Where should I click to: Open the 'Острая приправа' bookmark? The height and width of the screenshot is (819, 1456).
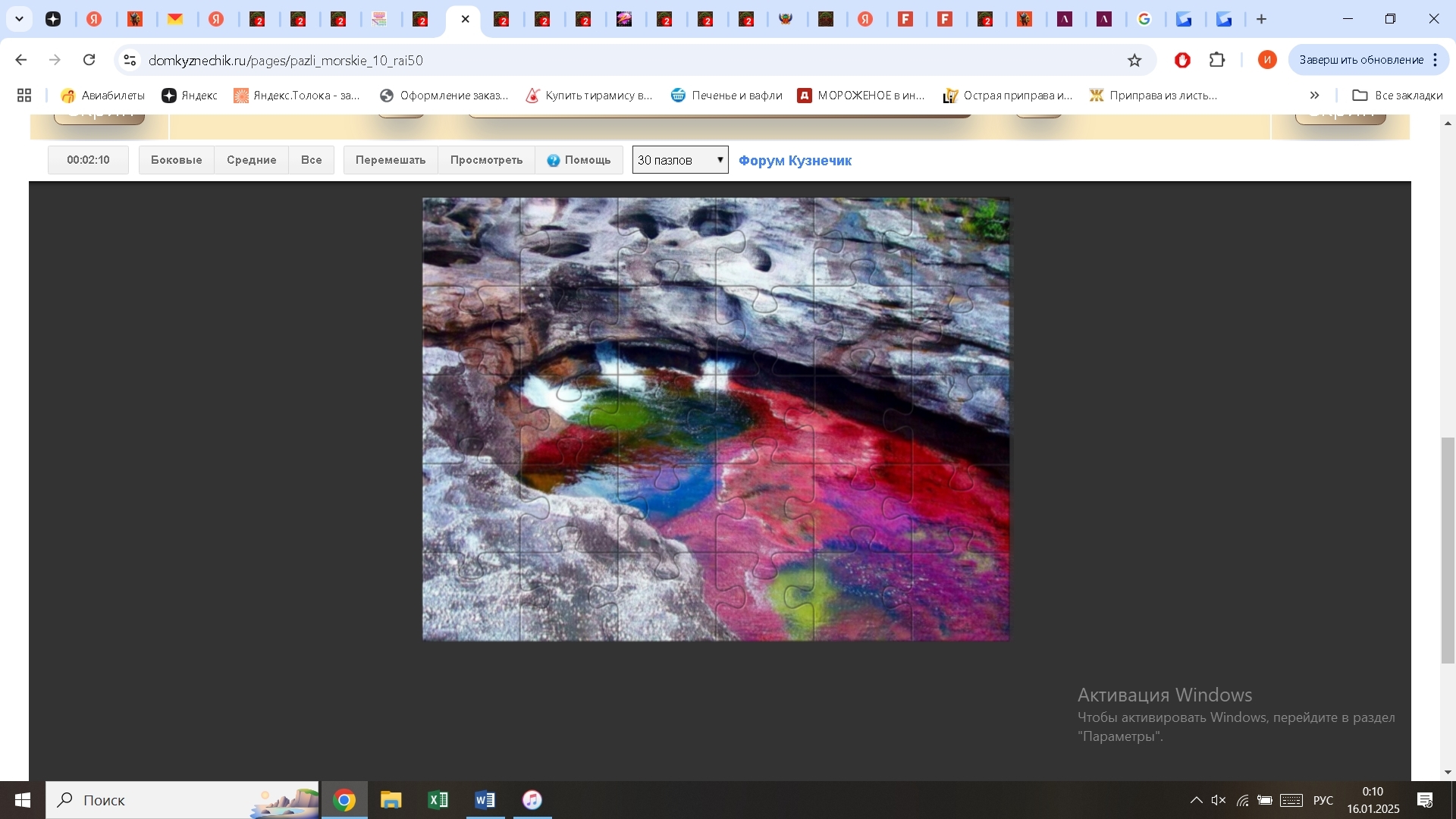click(x=1008, y=96)
